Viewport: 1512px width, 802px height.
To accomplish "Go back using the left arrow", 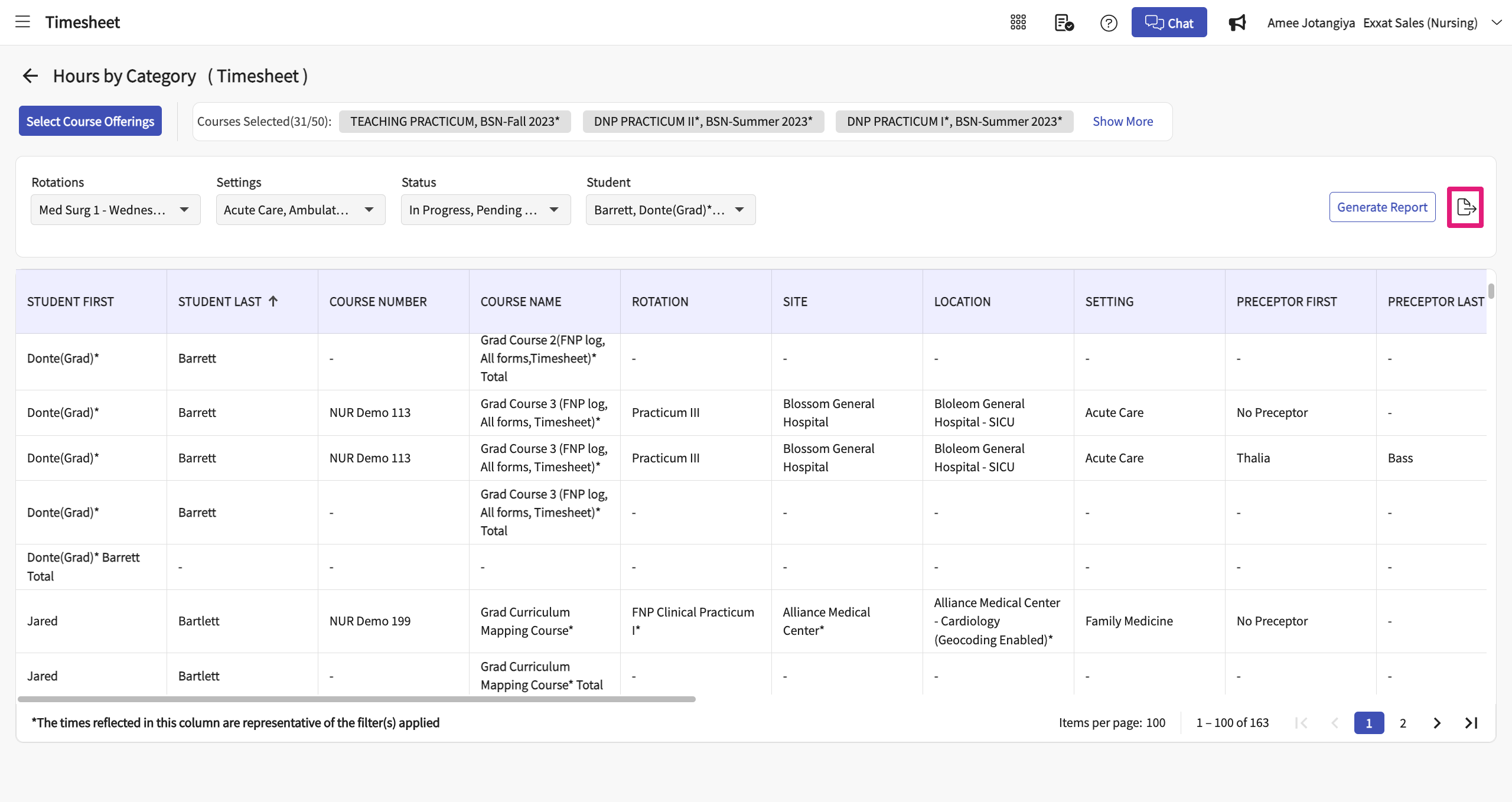I will 30,76.
